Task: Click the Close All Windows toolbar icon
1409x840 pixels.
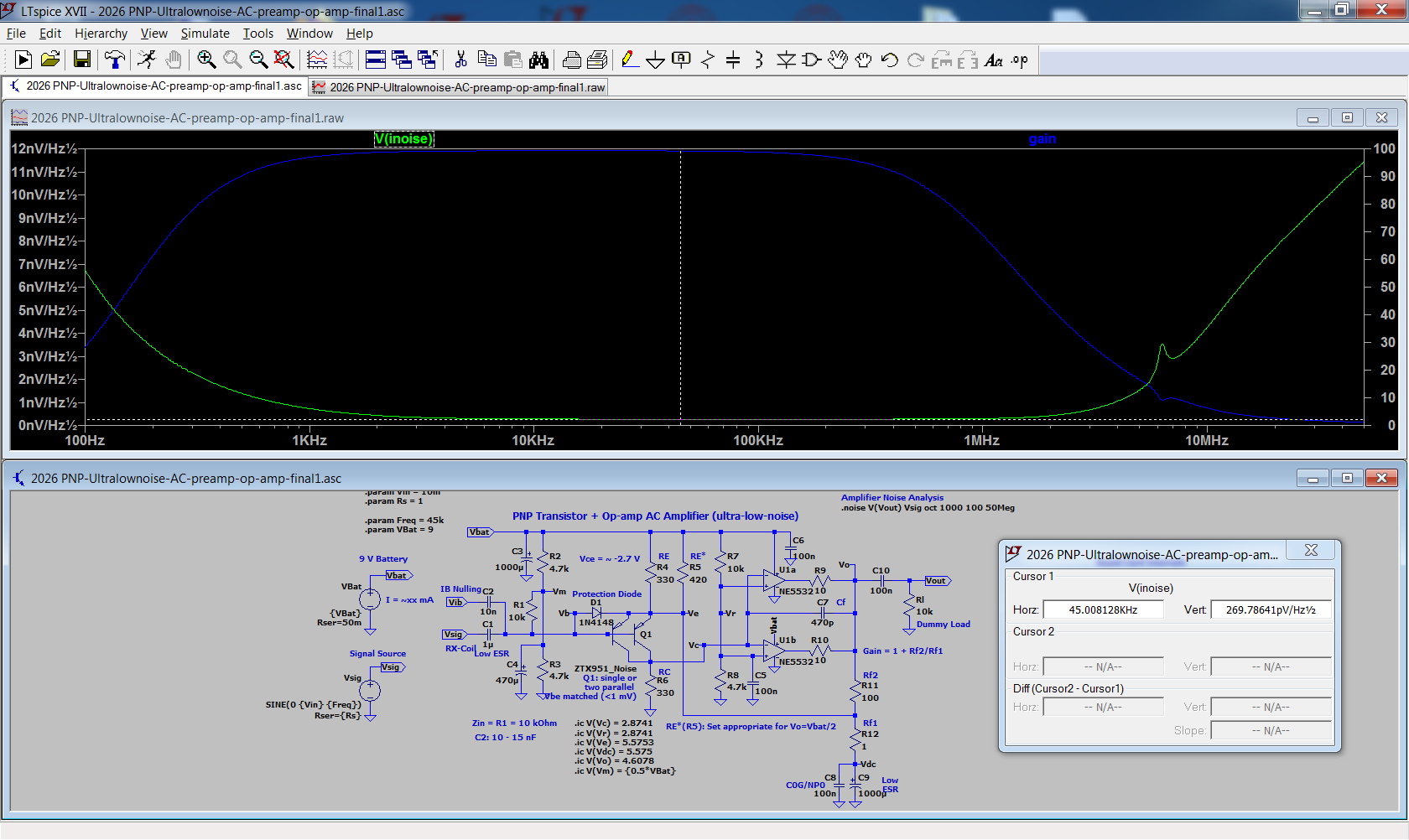Action: click(x=428, y=60)
